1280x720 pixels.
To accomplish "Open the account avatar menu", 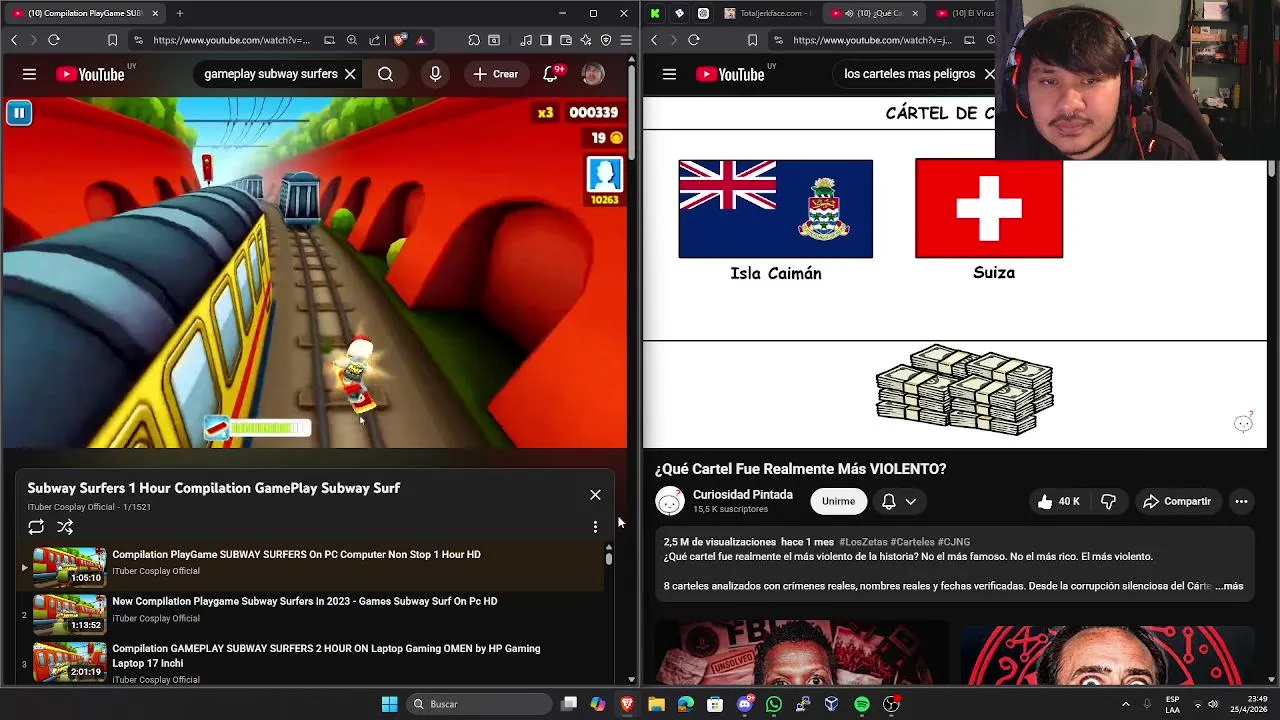I will [x=593, y=74].
